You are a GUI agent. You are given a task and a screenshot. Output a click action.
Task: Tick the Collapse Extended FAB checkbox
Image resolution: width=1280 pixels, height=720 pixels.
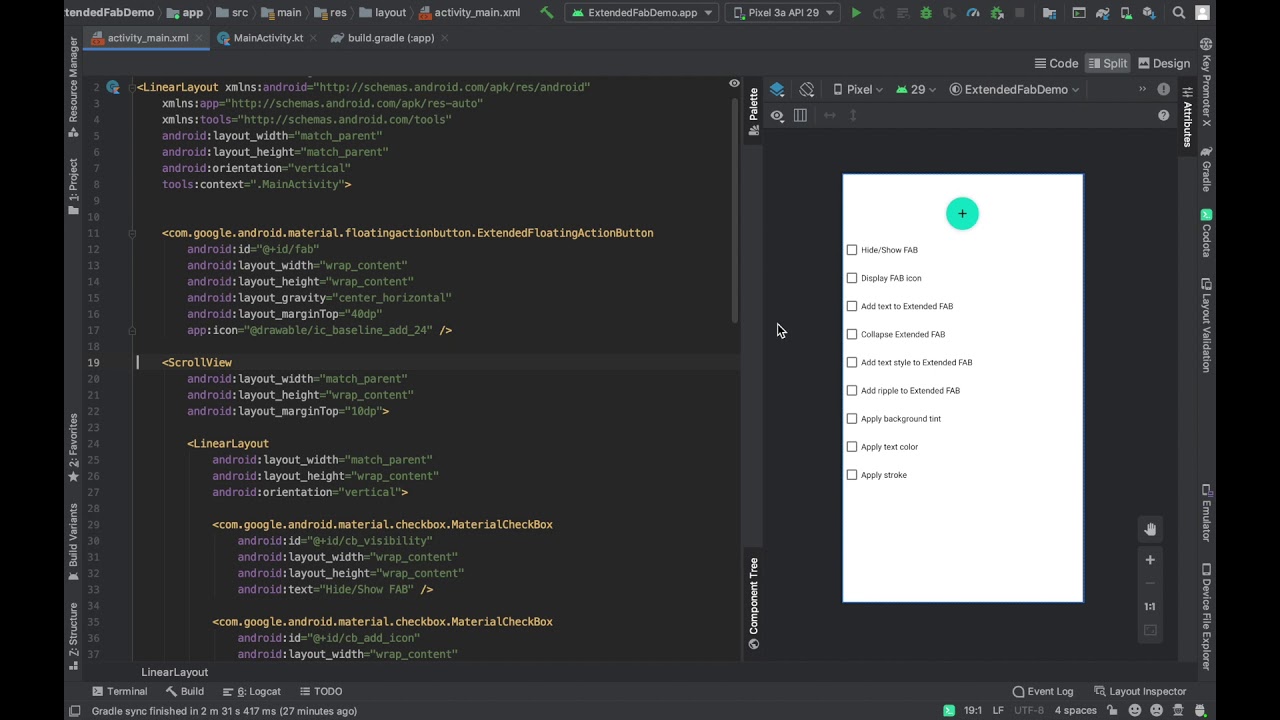coord(852,334)
